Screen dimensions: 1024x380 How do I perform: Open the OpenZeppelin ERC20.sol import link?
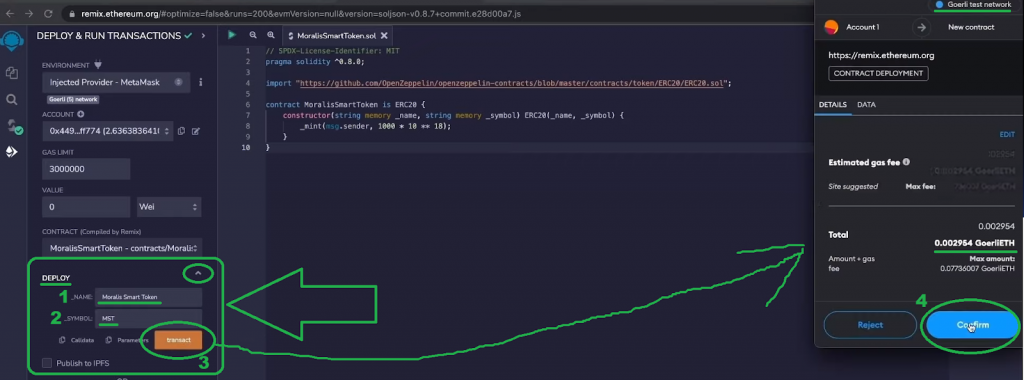(x=513, y=84)
